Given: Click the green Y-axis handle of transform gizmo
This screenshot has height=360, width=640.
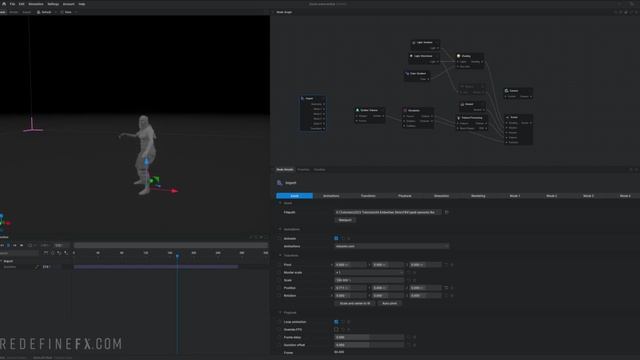Looking at the screenshot, I should [x=155, y=179].
